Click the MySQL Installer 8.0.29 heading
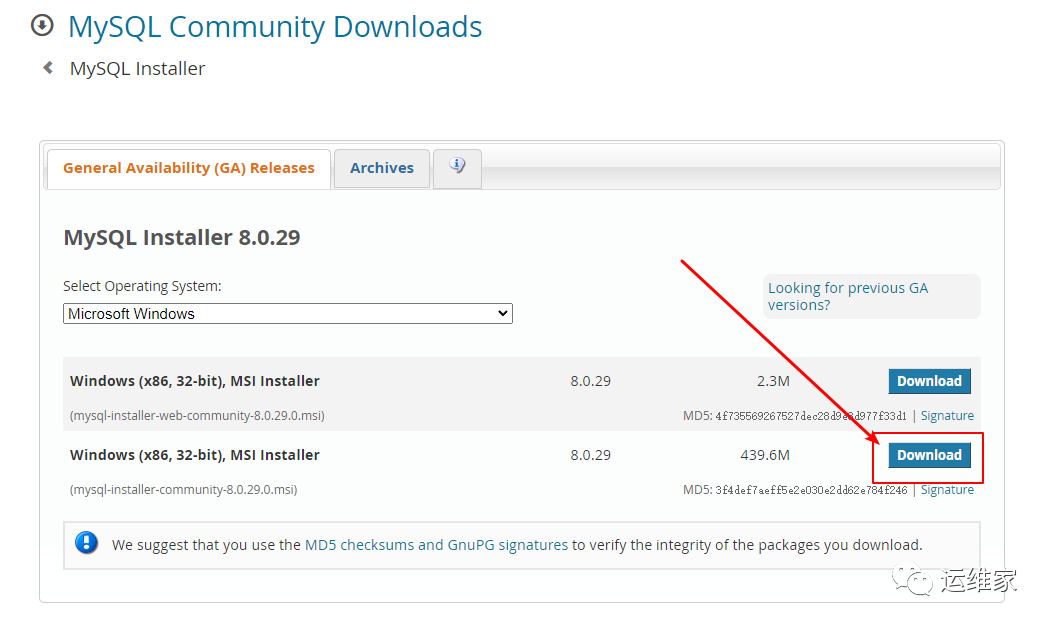The height and width of the screenshot is (627, 1052). [x=182, y=237]
